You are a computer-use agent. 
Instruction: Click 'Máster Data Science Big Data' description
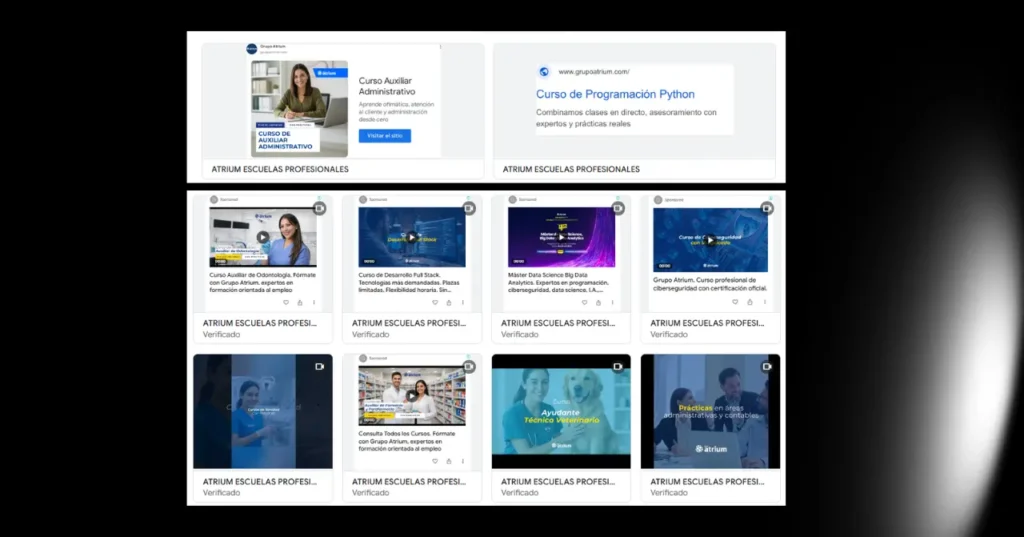pyautogui.click(x=559, y=282)
